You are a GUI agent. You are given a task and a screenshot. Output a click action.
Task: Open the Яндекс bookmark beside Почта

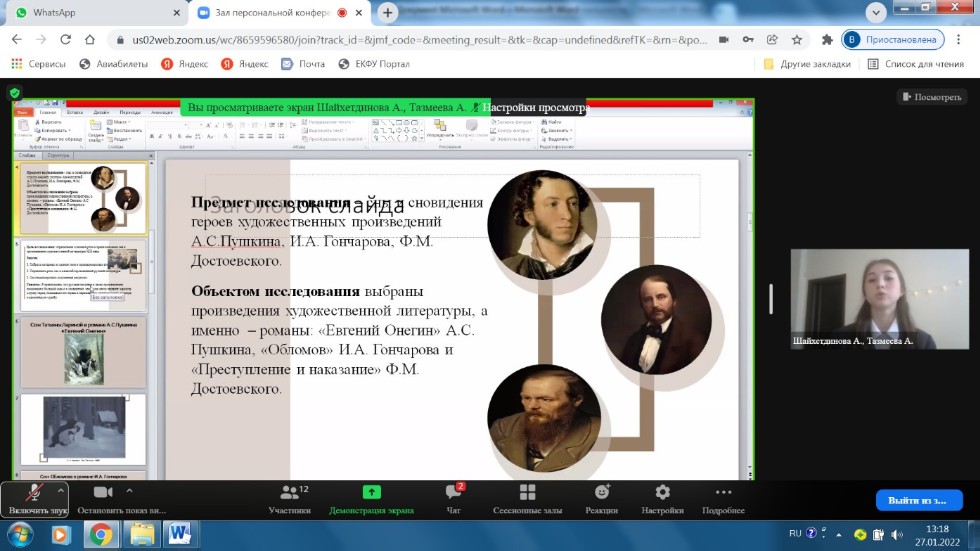(x=245, y=64)
